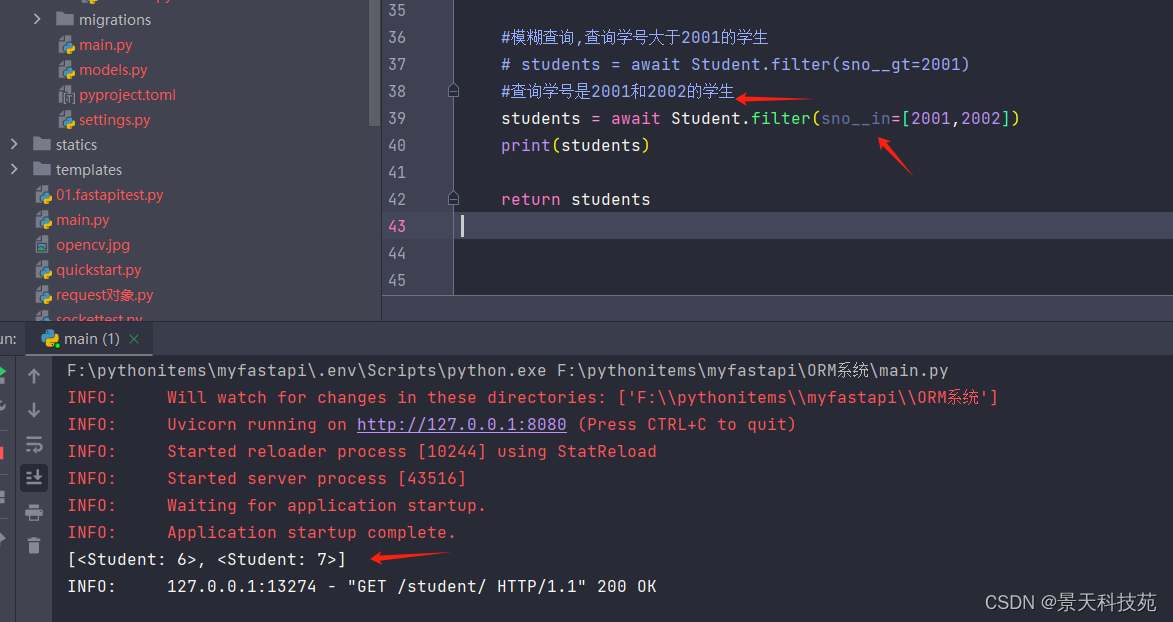The height and width of the screenshot is (622, 1173).
Task: Toggle scroll to end in Run console
Action: (34, 478)
